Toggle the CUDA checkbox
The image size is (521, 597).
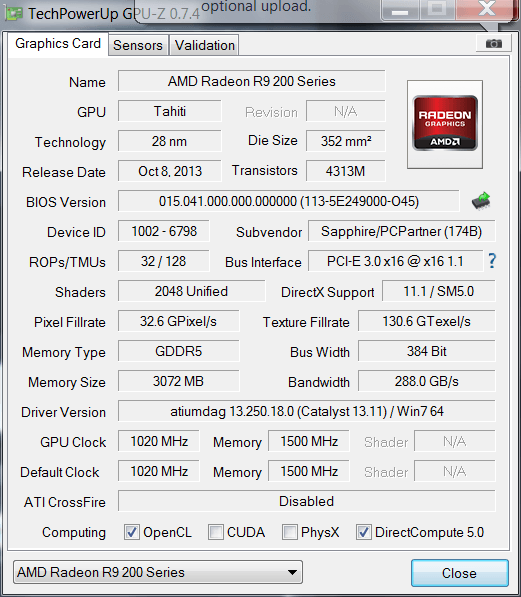click(216, 532)
